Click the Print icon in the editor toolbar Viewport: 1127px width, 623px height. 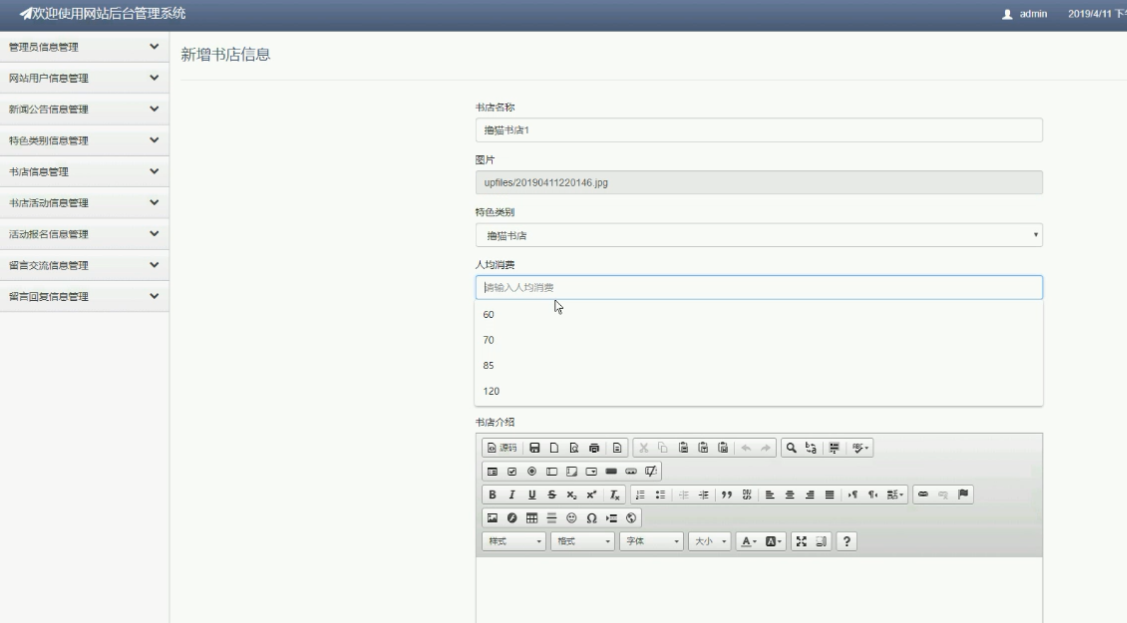[x=594, y=448]
